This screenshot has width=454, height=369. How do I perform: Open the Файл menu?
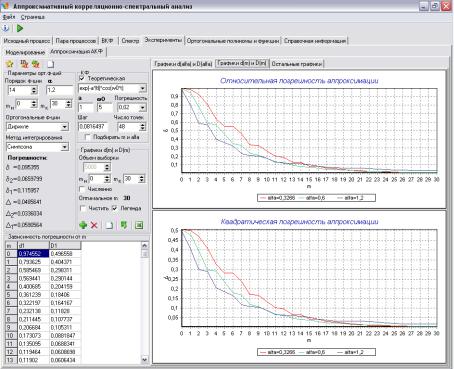pos(9,17)
